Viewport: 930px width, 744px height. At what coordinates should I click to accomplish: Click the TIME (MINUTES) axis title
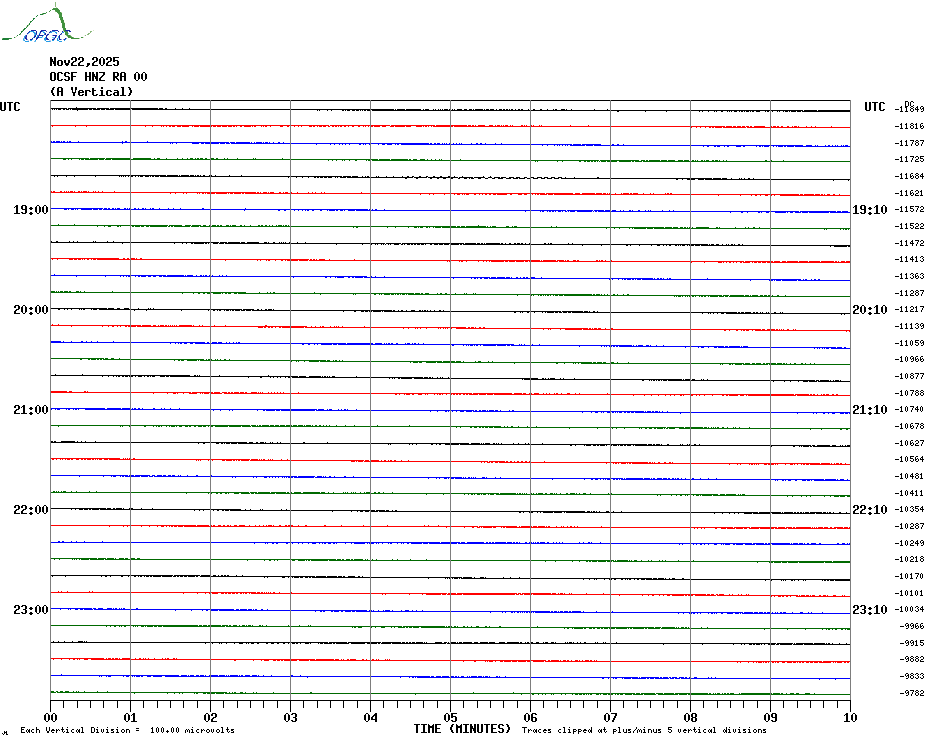pyautogui.click(x=462, y=729)
